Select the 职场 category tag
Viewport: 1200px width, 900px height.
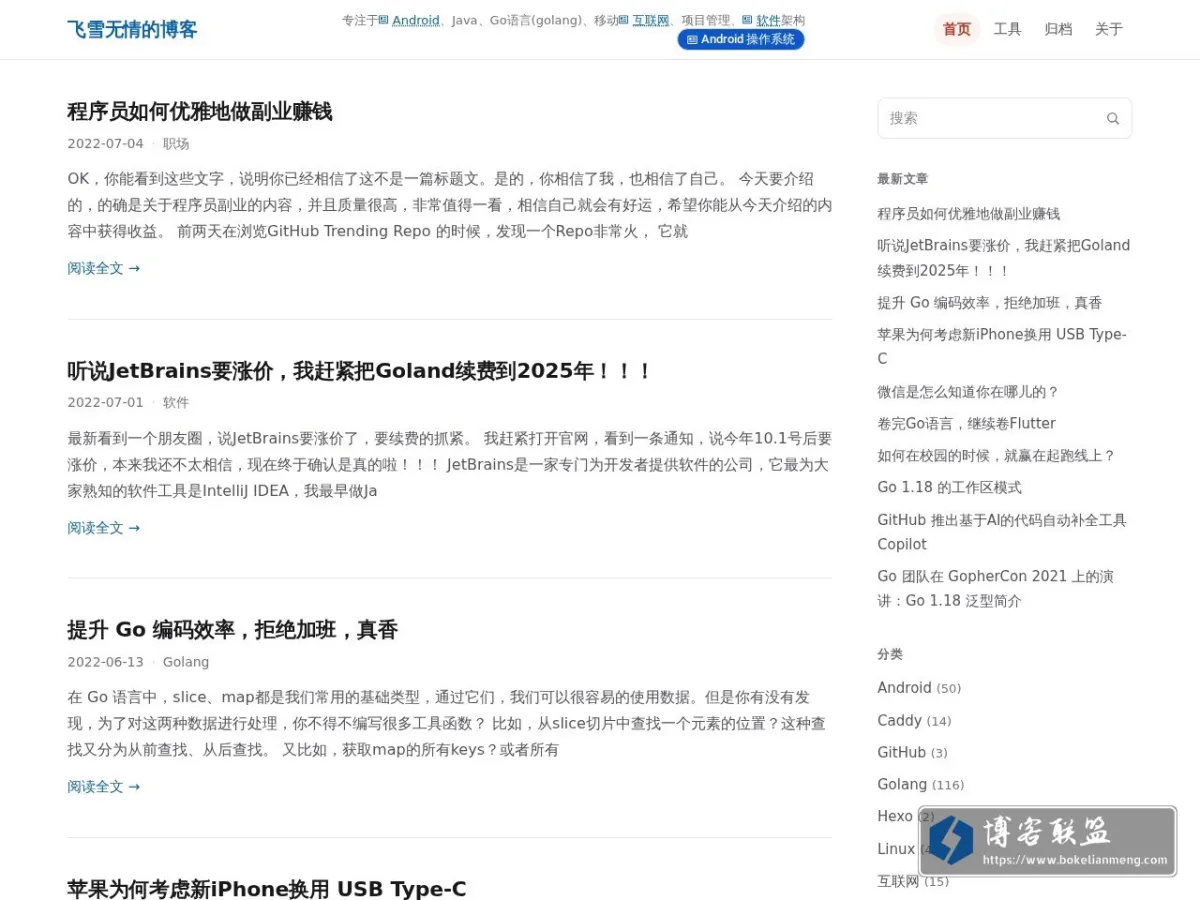(176, 144)
